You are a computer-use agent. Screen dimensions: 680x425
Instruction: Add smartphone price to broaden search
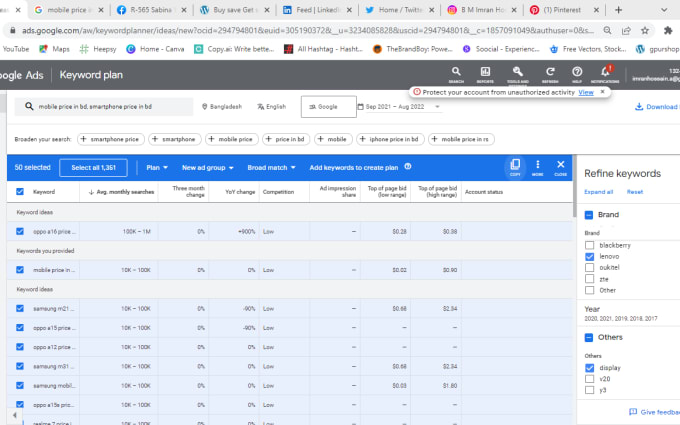point(111,139)
